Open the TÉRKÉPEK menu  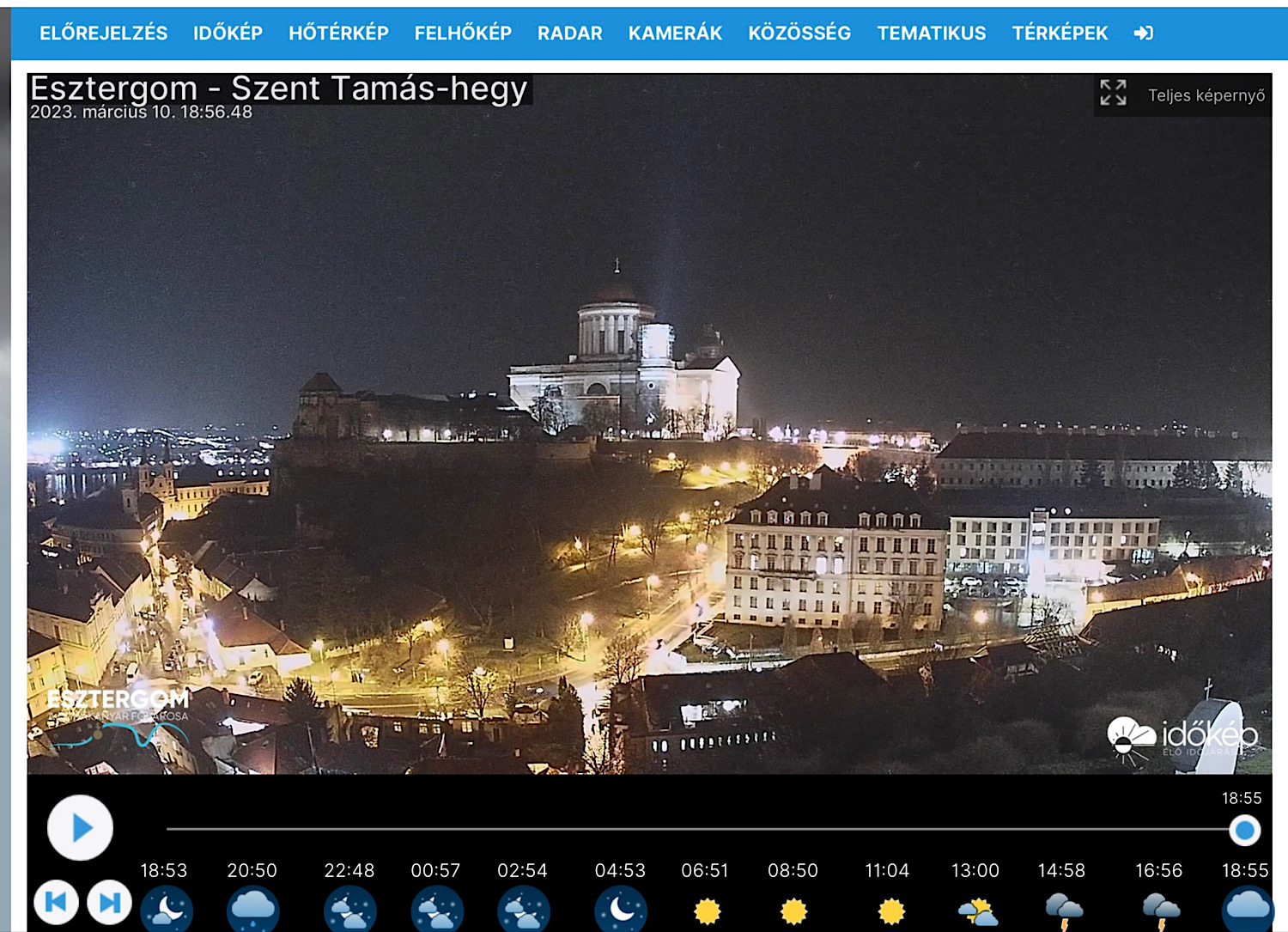1060,34
